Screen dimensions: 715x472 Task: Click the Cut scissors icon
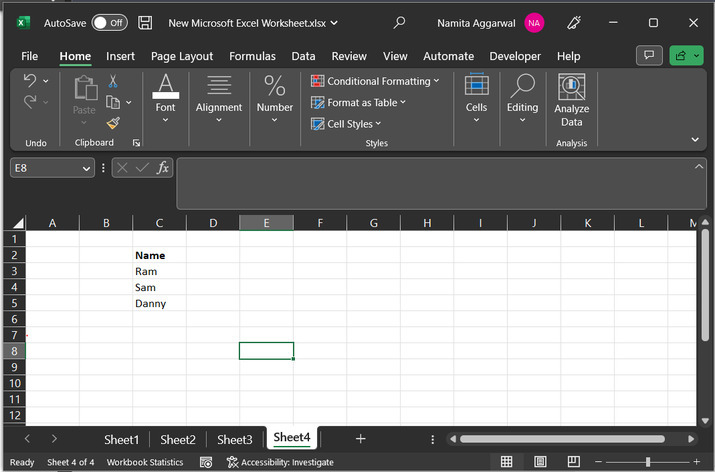point(113,81)
